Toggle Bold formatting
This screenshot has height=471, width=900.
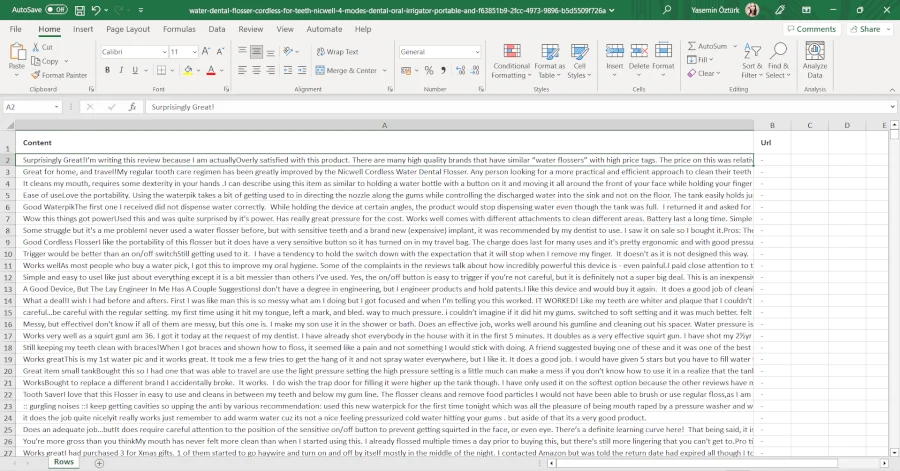tap(107, 70)
